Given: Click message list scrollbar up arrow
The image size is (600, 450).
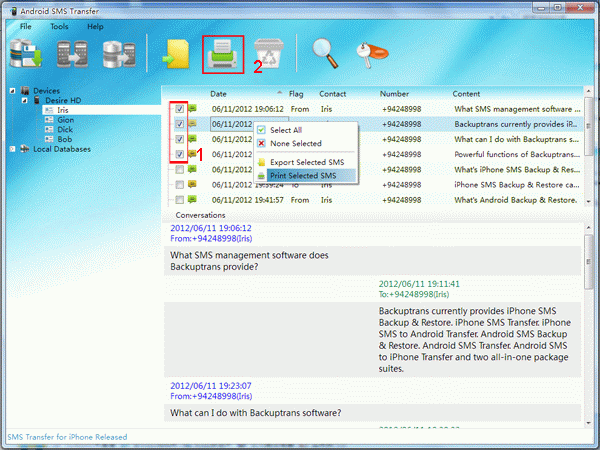Looking at the screenshot, I should point(588,91).
